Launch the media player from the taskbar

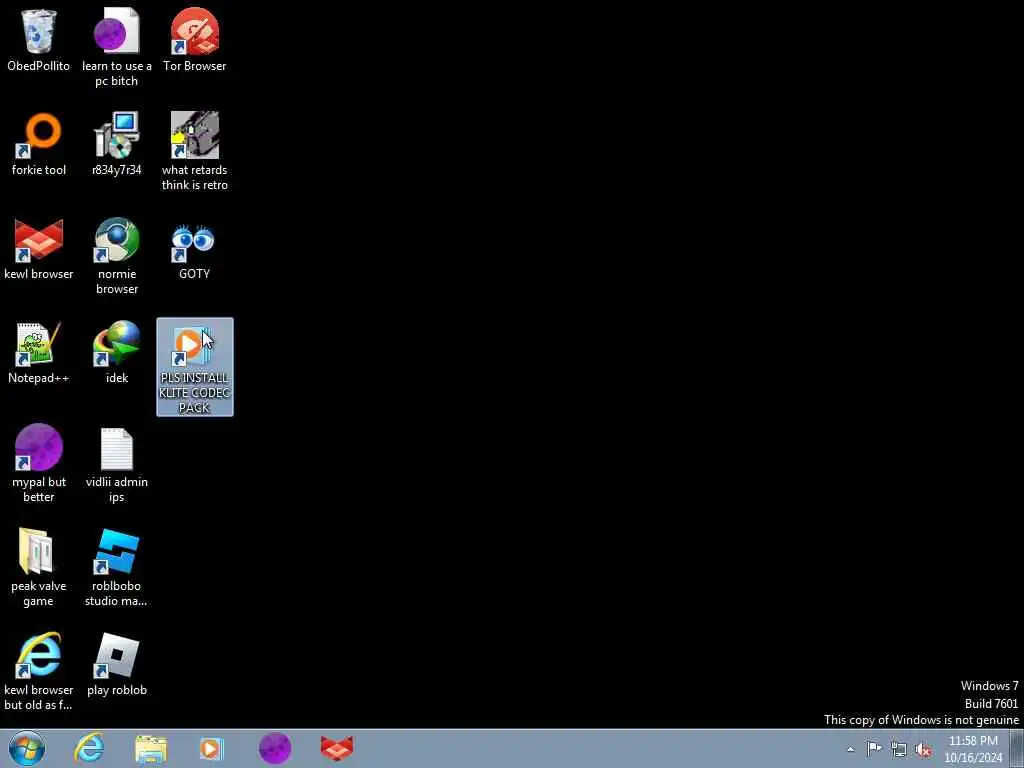(x=212, y=748)
